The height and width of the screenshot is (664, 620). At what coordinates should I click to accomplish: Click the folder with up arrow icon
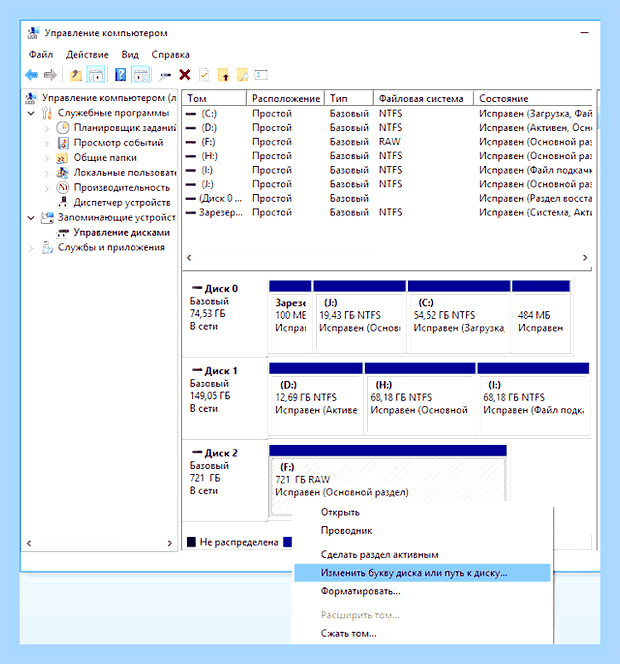(224, 75)
